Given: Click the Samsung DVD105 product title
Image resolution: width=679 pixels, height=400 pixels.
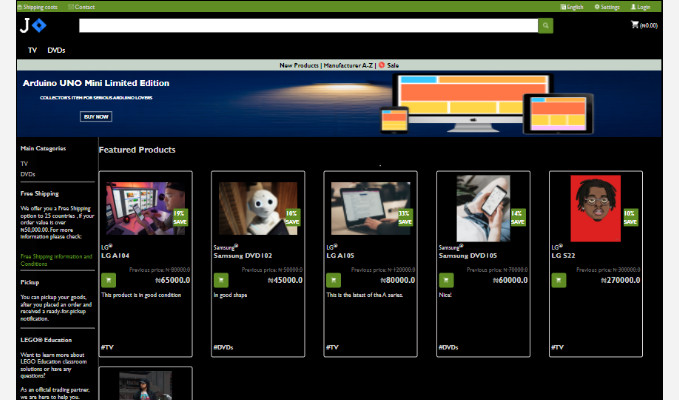Looking at the screenshot, I should (468, 255).
